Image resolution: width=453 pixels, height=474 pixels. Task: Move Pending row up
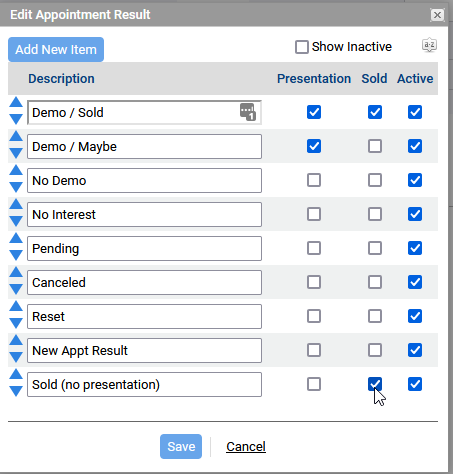tap(16, 238)
